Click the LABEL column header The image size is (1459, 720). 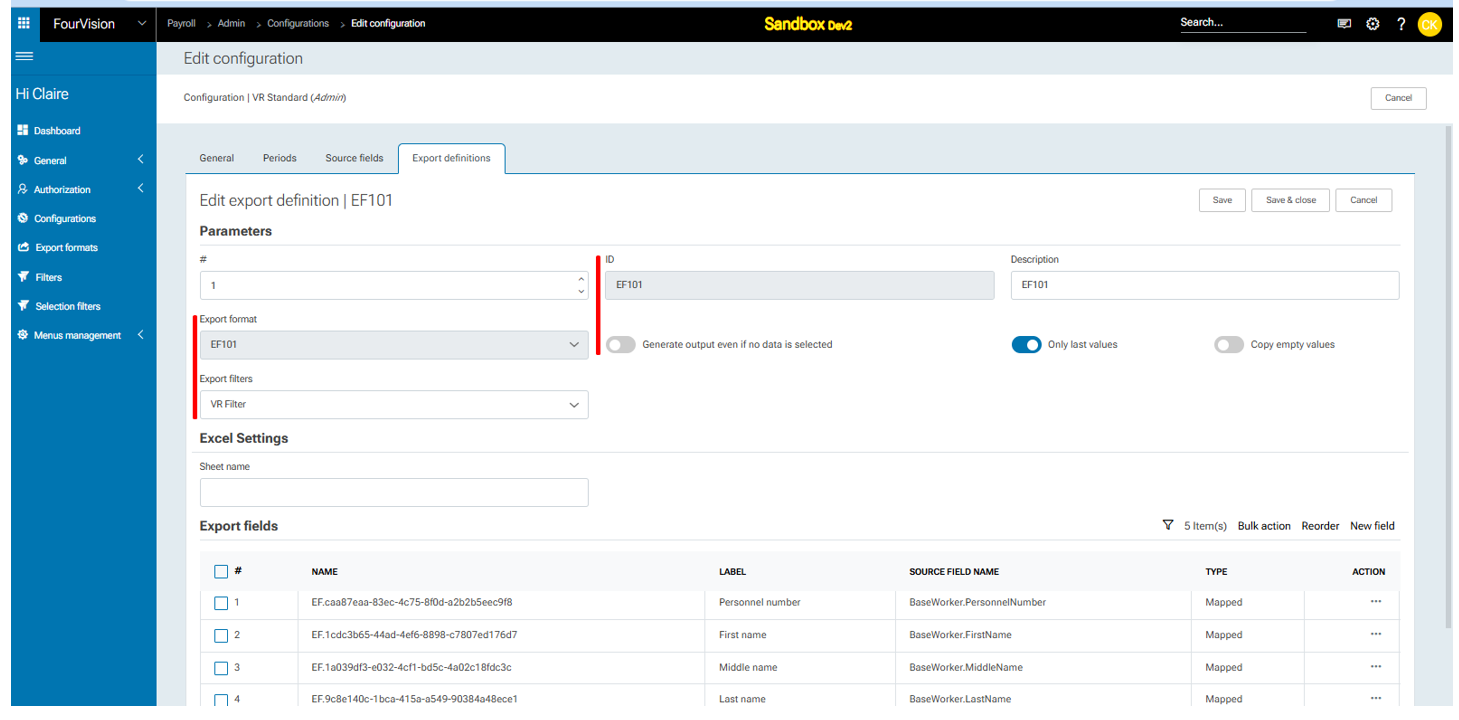[732, 572]
